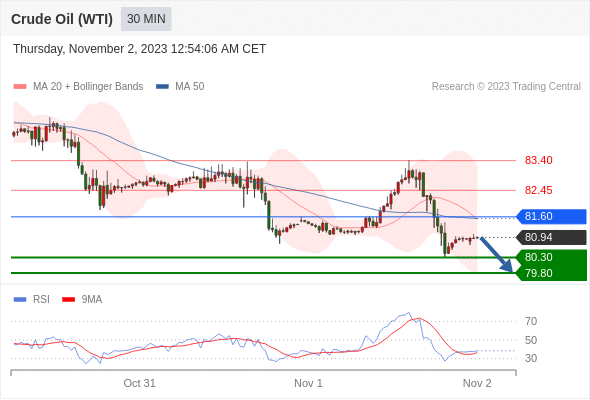Click the green 80.30 support price tag
590x400 pixels.
coord(552,257)
